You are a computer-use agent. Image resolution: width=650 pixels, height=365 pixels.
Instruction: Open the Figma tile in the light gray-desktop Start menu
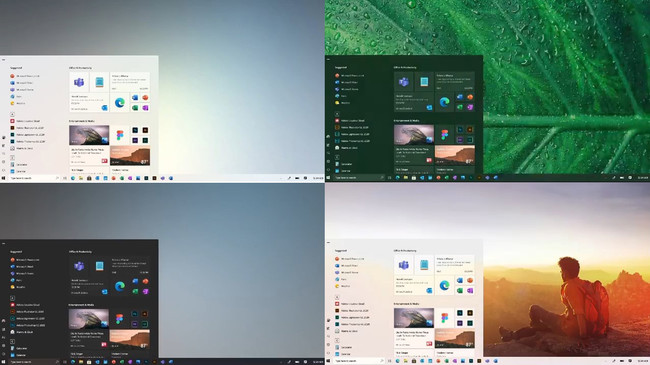pos(120,135)
